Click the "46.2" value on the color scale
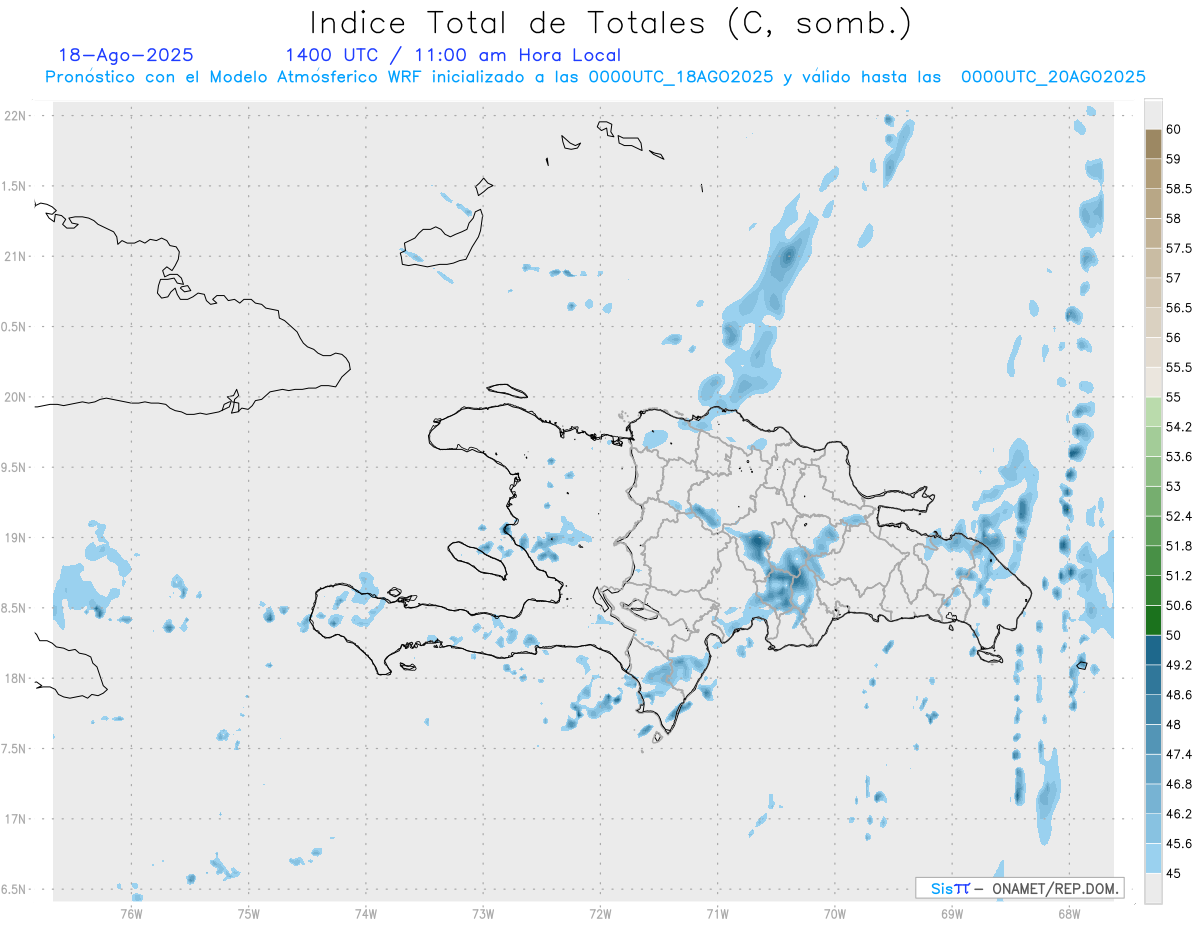 1179,814
